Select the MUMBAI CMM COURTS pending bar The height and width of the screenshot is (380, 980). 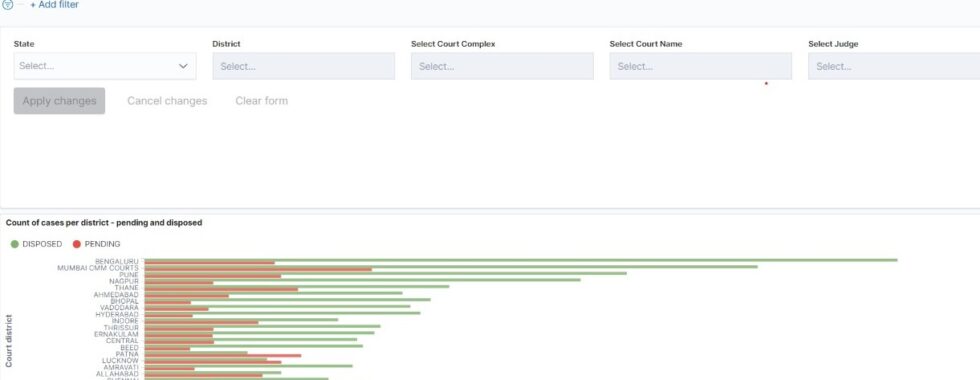(258, 269)
